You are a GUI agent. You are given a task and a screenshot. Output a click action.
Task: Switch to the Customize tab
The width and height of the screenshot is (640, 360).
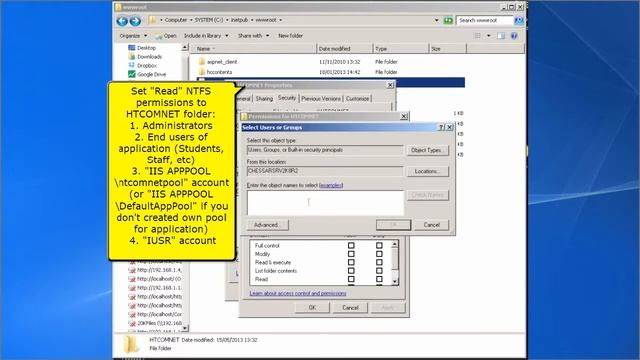(x=357, y=99)
